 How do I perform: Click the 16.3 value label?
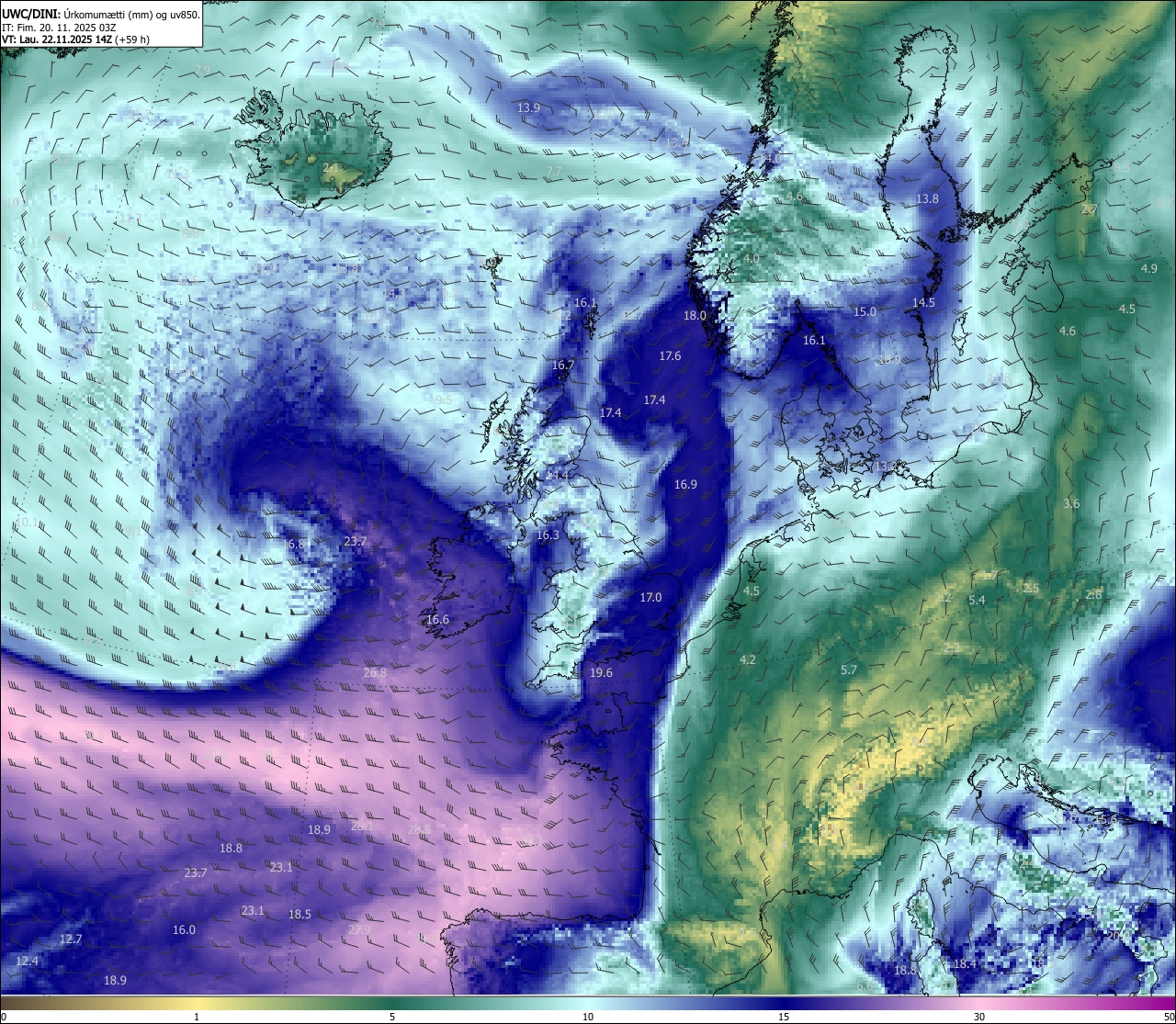(x=548, y=535)
